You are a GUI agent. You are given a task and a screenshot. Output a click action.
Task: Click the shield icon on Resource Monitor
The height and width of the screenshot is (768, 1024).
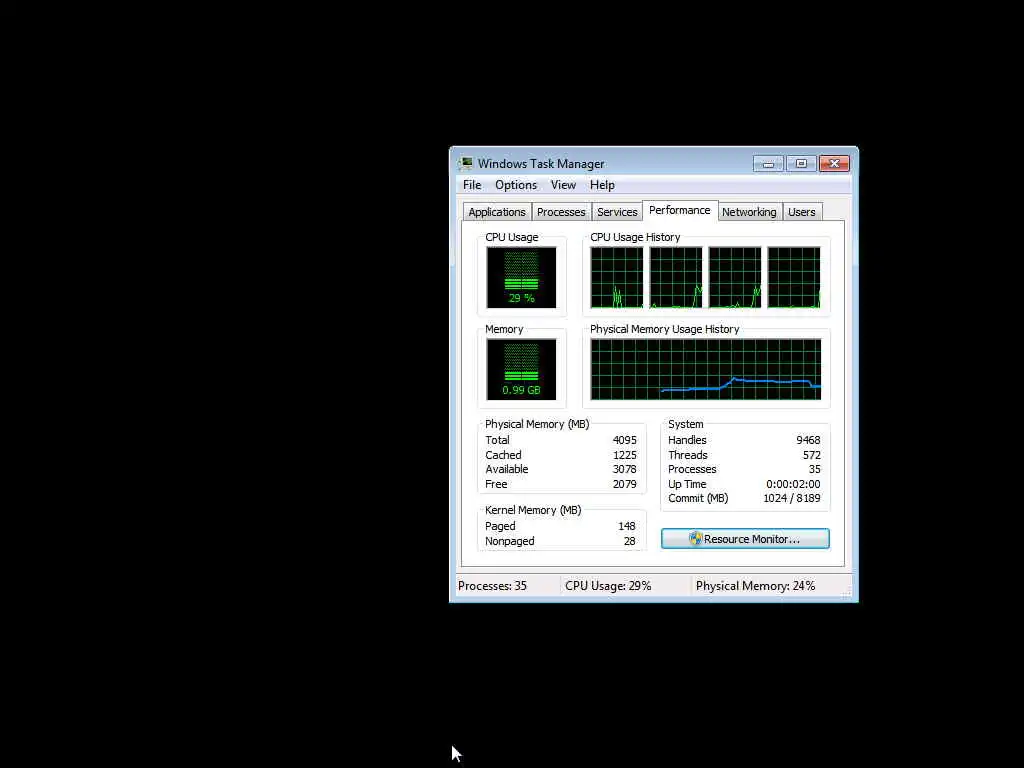[x=695, y=539]
